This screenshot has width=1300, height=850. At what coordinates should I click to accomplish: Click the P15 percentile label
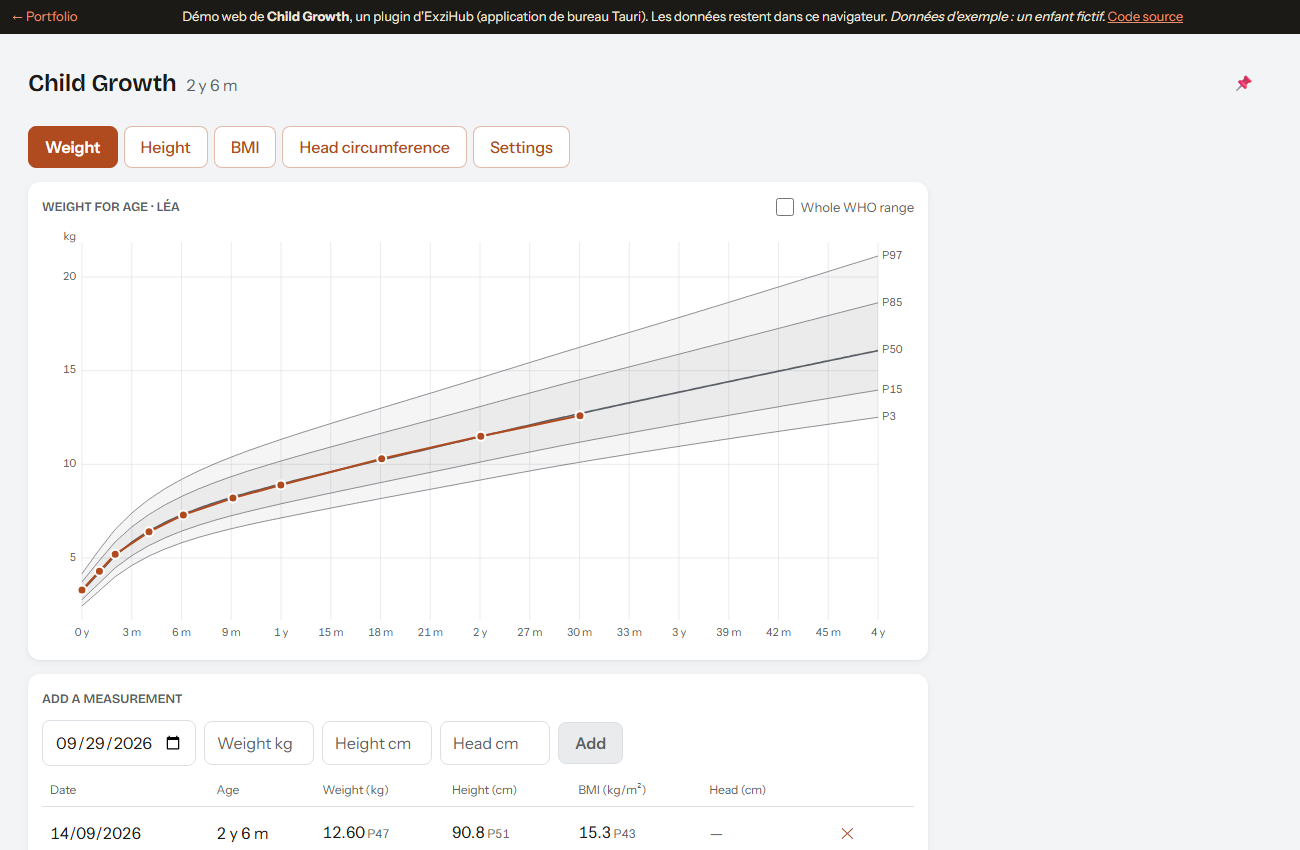tap(892, 389)
